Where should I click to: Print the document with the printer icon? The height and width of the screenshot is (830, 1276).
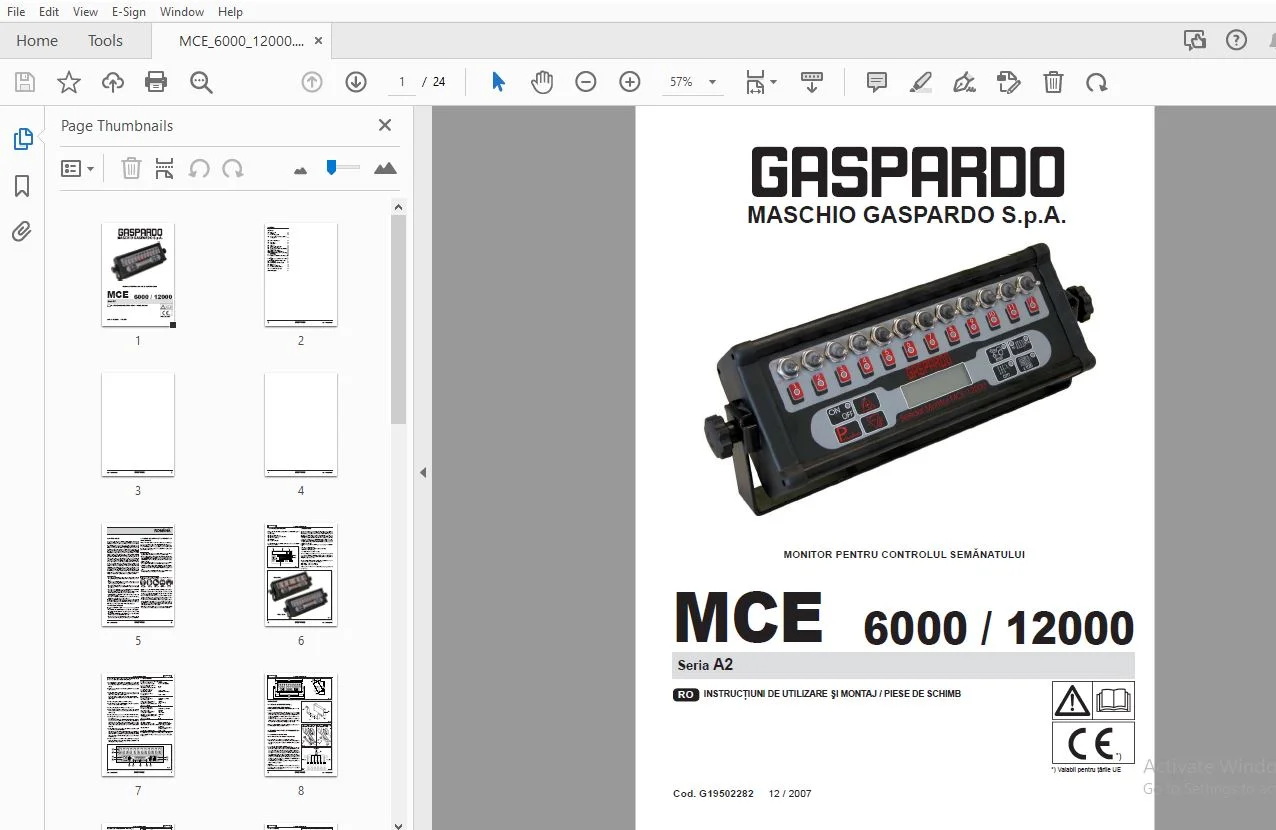tap(156, 82)
